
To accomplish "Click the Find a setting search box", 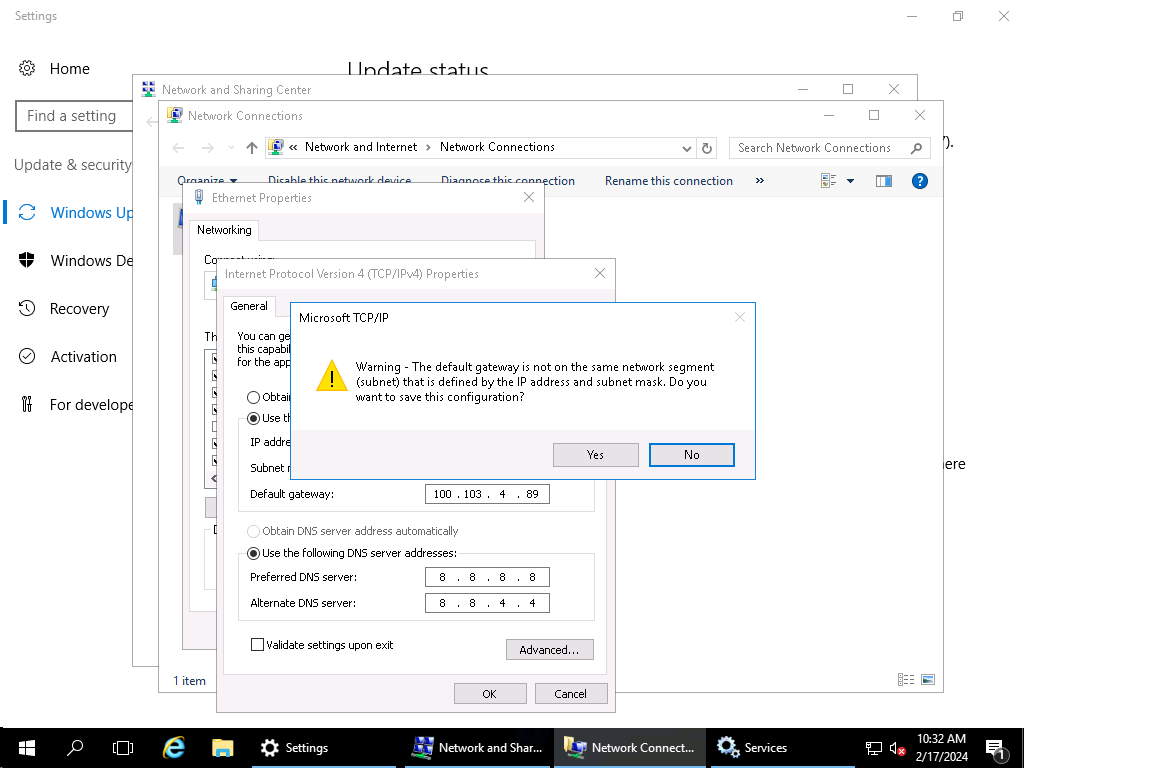I will [73, 116].
